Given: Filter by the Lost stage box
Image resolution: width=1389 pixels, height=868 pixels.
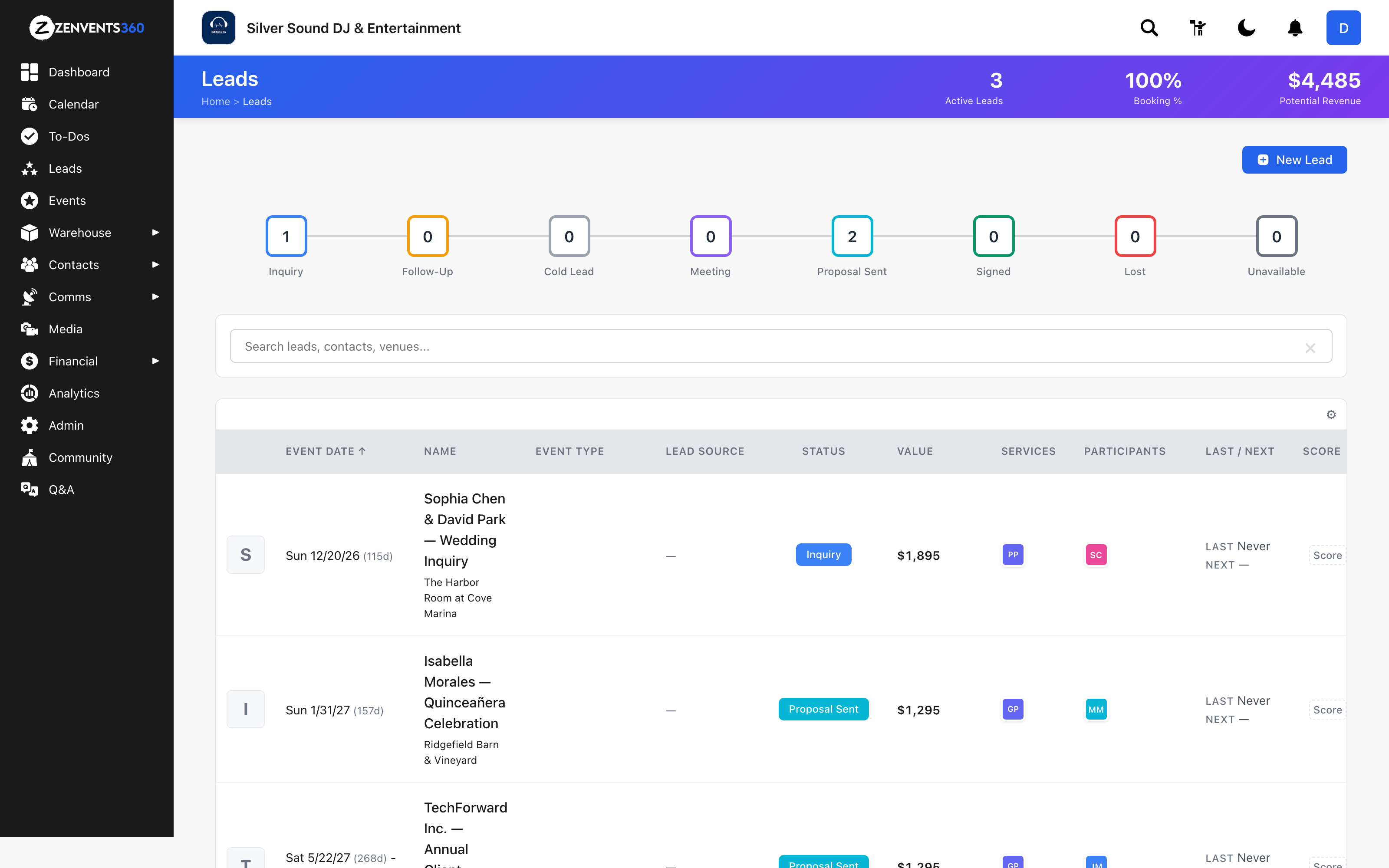Looking at the screenshot, I should click(1135, 236).
